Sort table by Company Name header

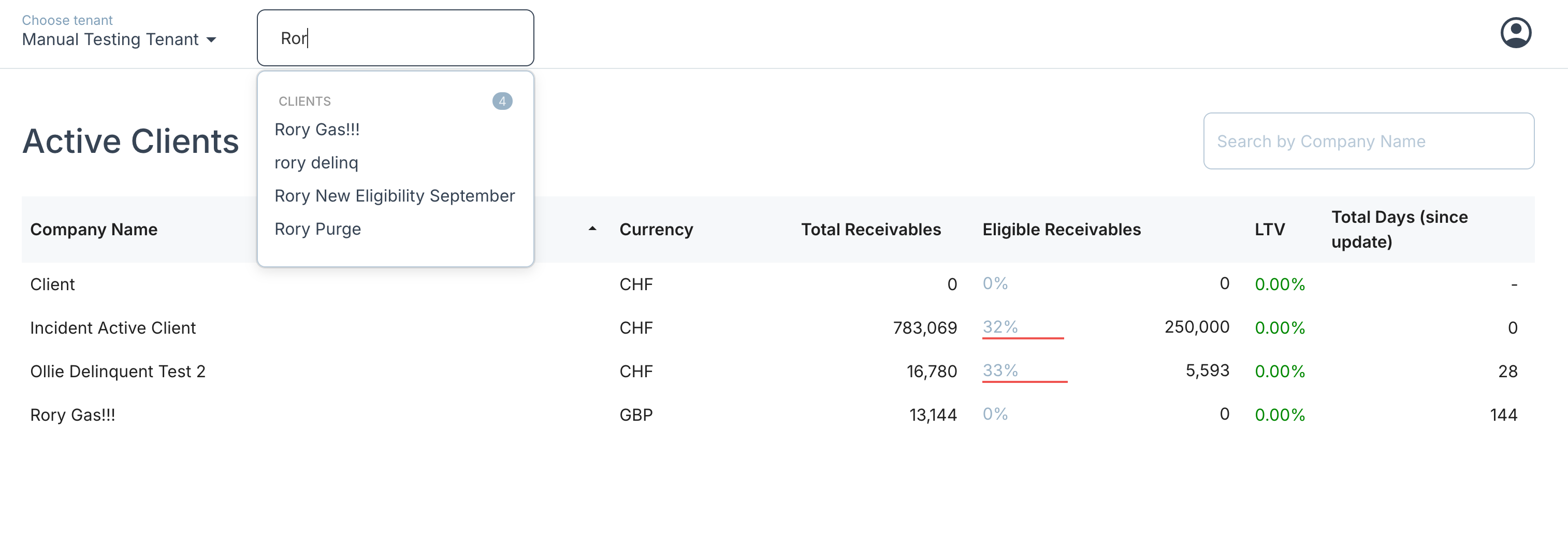tap(94, 230)
